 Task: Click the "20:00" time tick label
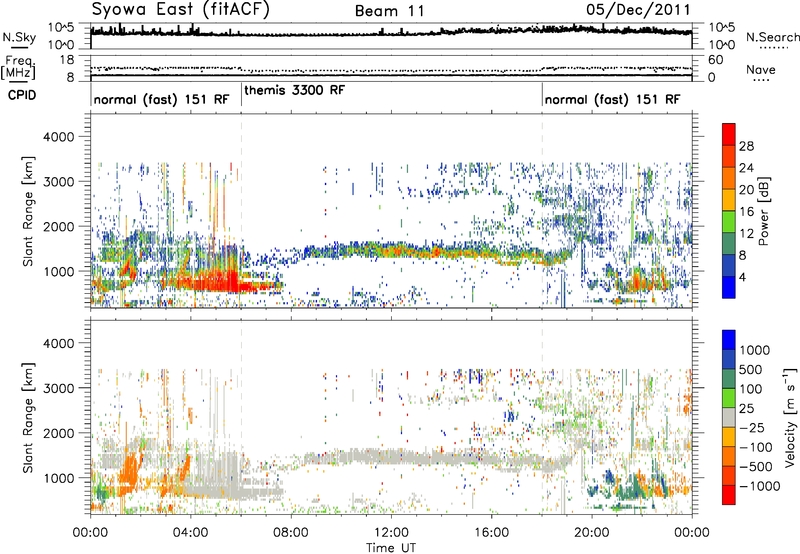click(x=591, y=533)
